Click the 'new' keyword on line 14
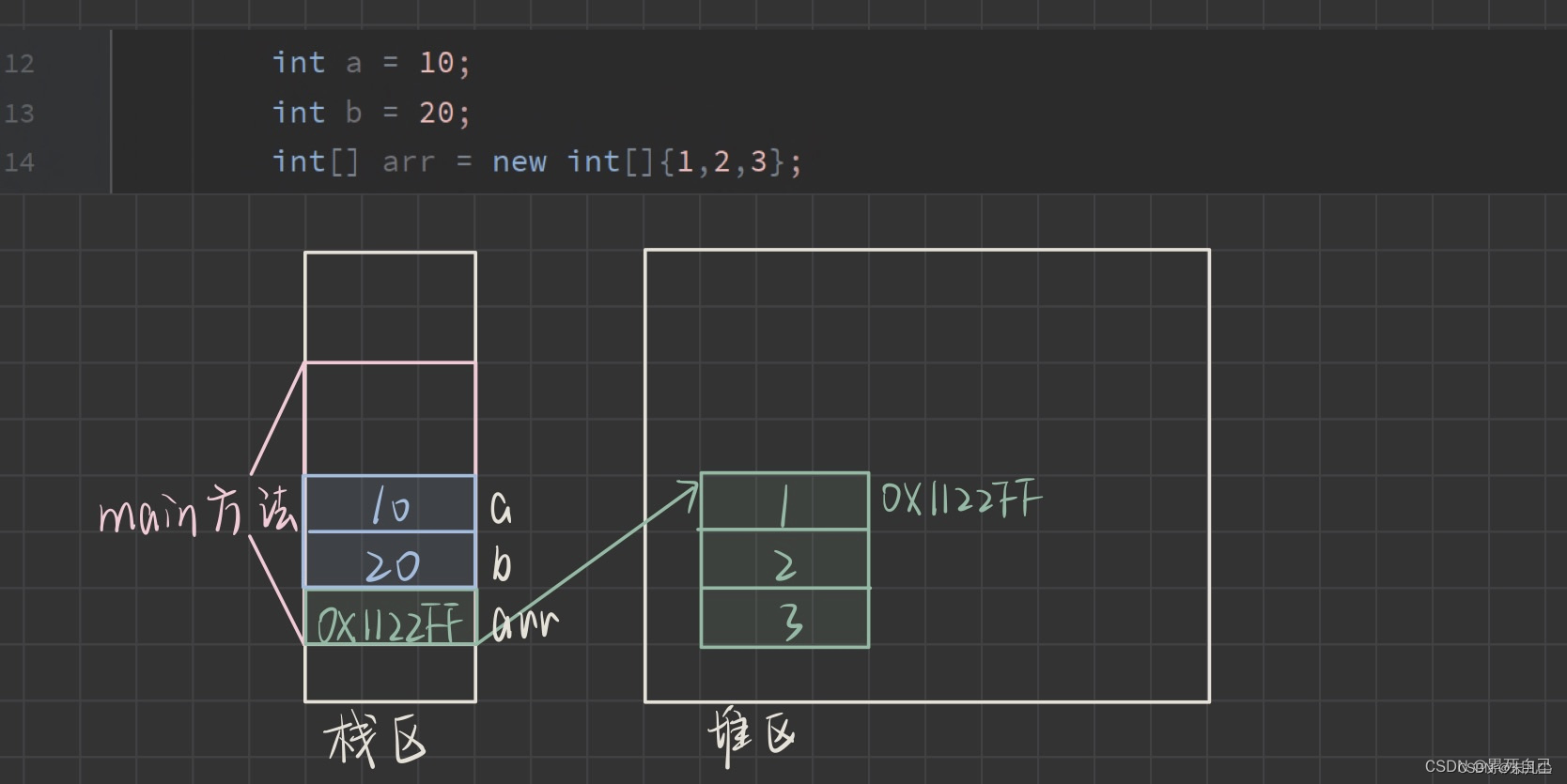The width and height of the screenshot is (1567, 784). pos(520,161)
